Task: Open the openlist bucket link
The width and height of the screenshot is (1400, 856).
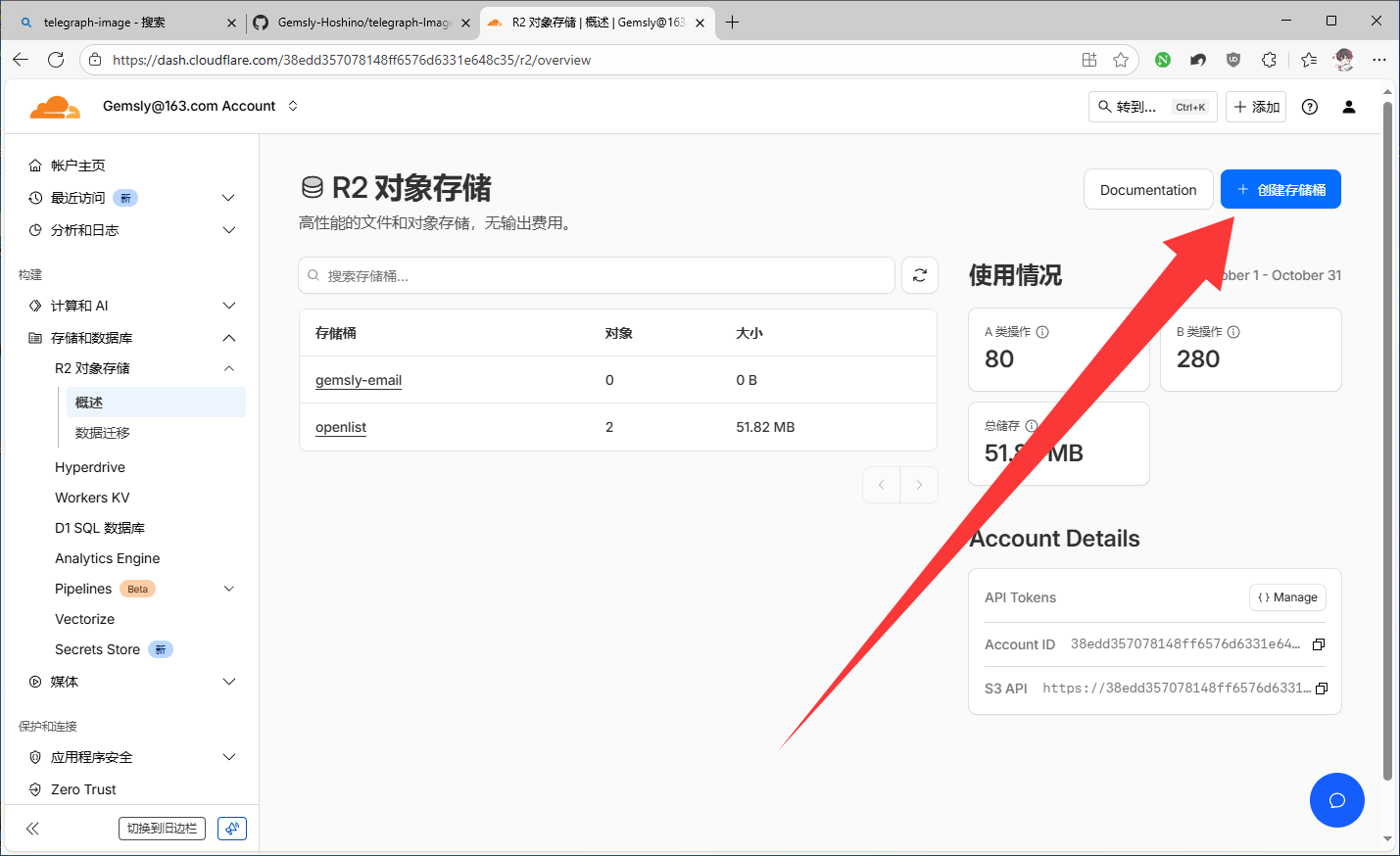Action: [341, 427]
